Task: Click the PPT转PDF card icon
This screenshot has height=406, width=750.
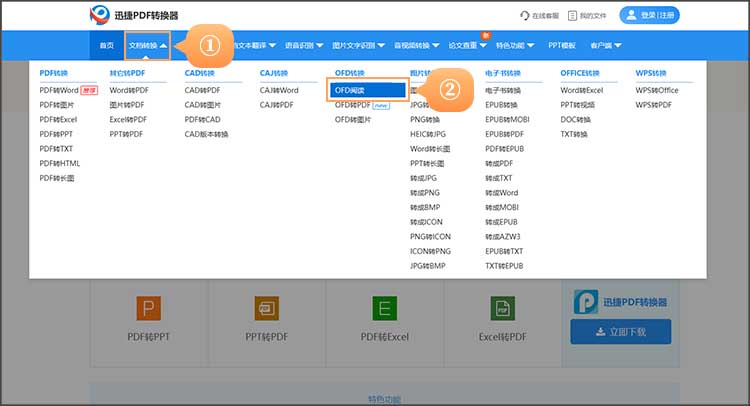Action: coord(266,308)
